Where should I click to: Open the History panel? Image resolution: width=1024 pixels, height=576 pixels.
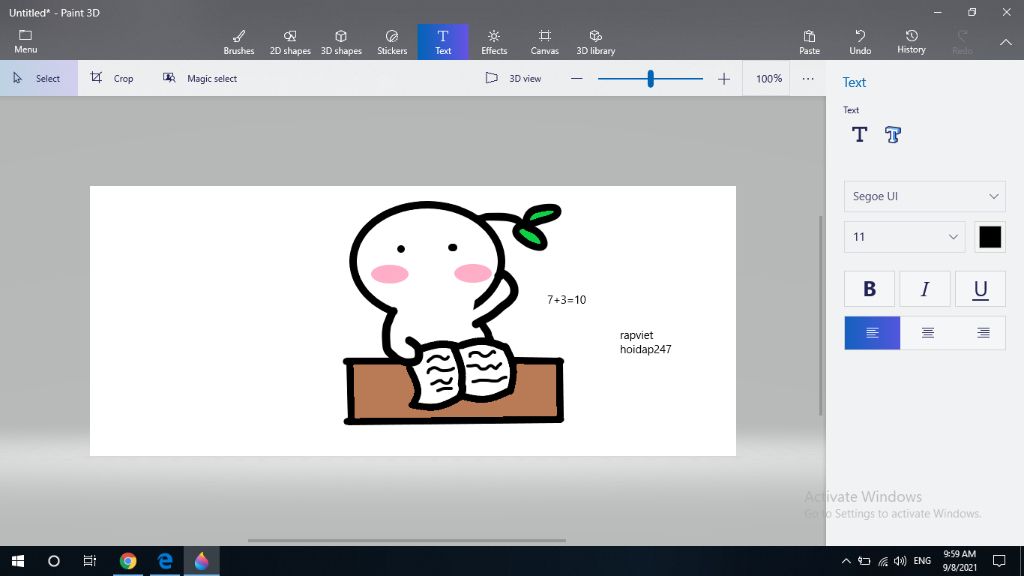911,42
